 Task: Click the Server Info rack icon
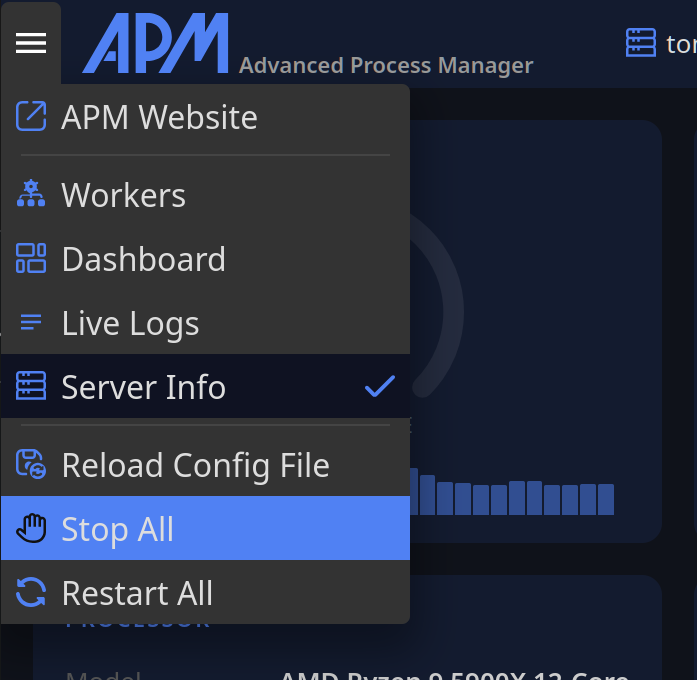pos(31,387)
